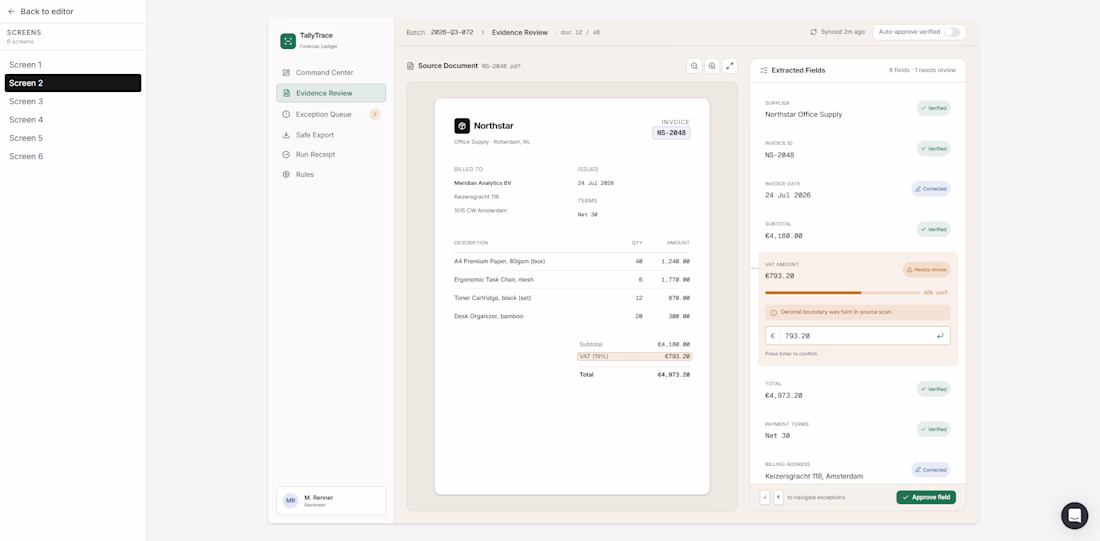Open the M. Renner reviewer profile card
The height and width of the screenshot is (541, 1100).
(331, 501)
